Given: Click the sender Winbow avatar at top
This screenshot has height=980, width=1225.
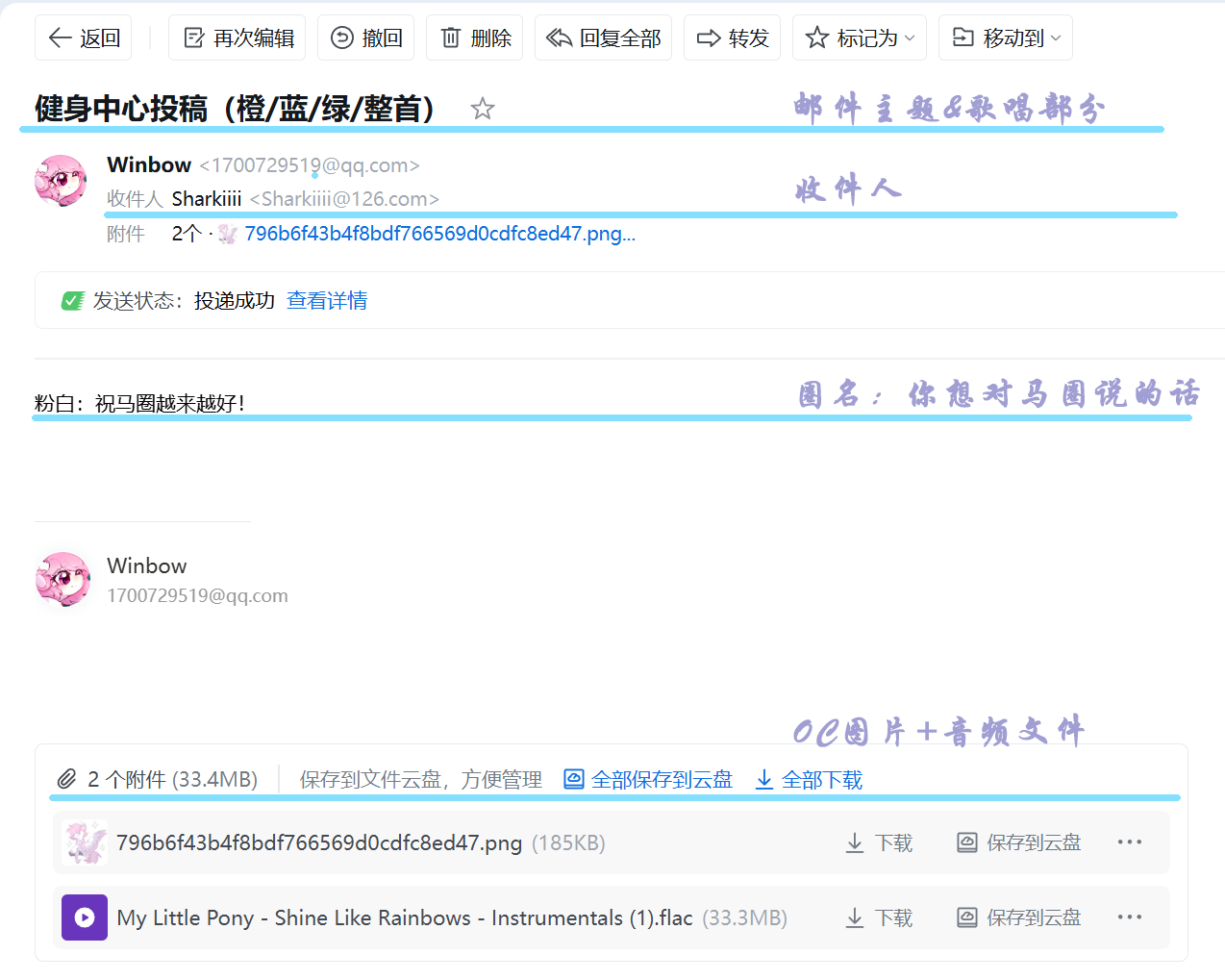Looking at the screenshot, I should (61, 181).
